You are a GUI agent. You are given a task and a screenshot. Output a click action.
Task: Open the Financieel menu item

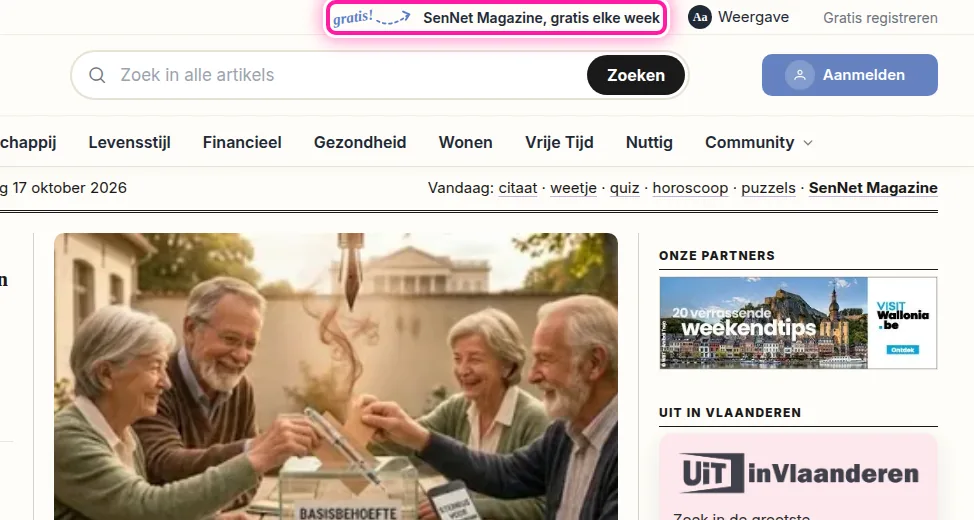242,142
